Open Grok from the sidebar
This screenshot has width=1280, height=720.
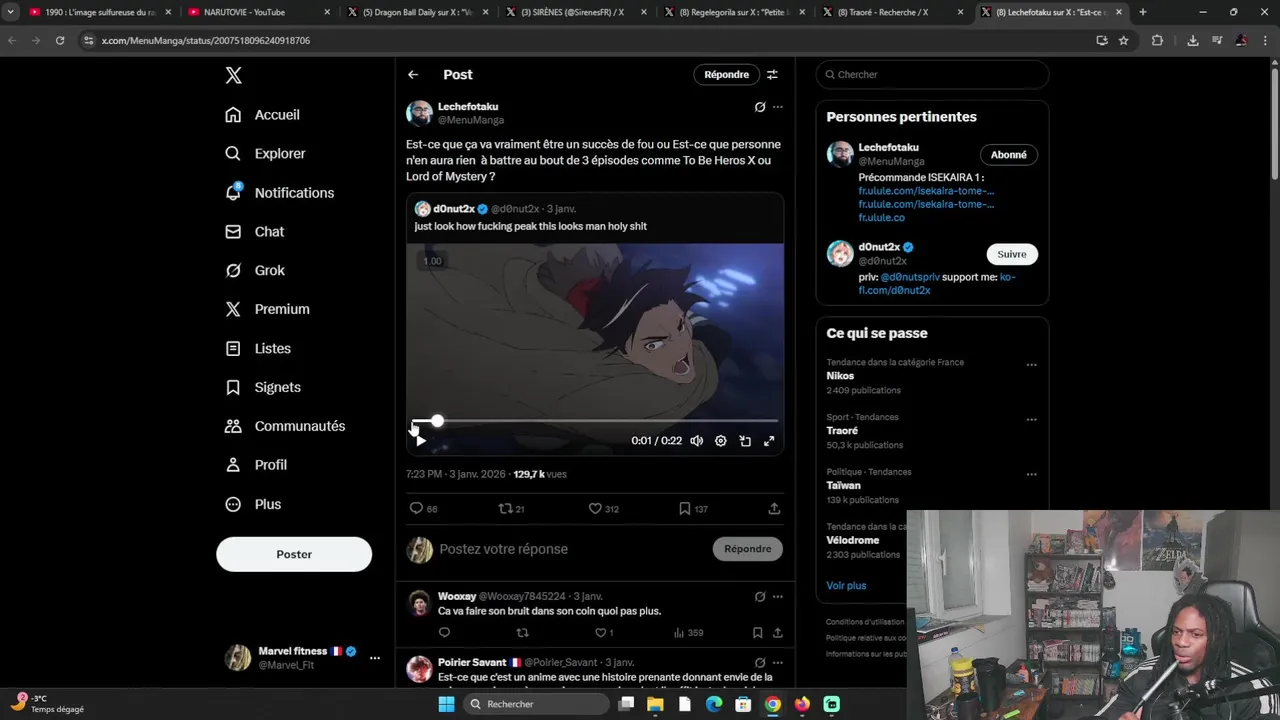(x=255, y=271)
